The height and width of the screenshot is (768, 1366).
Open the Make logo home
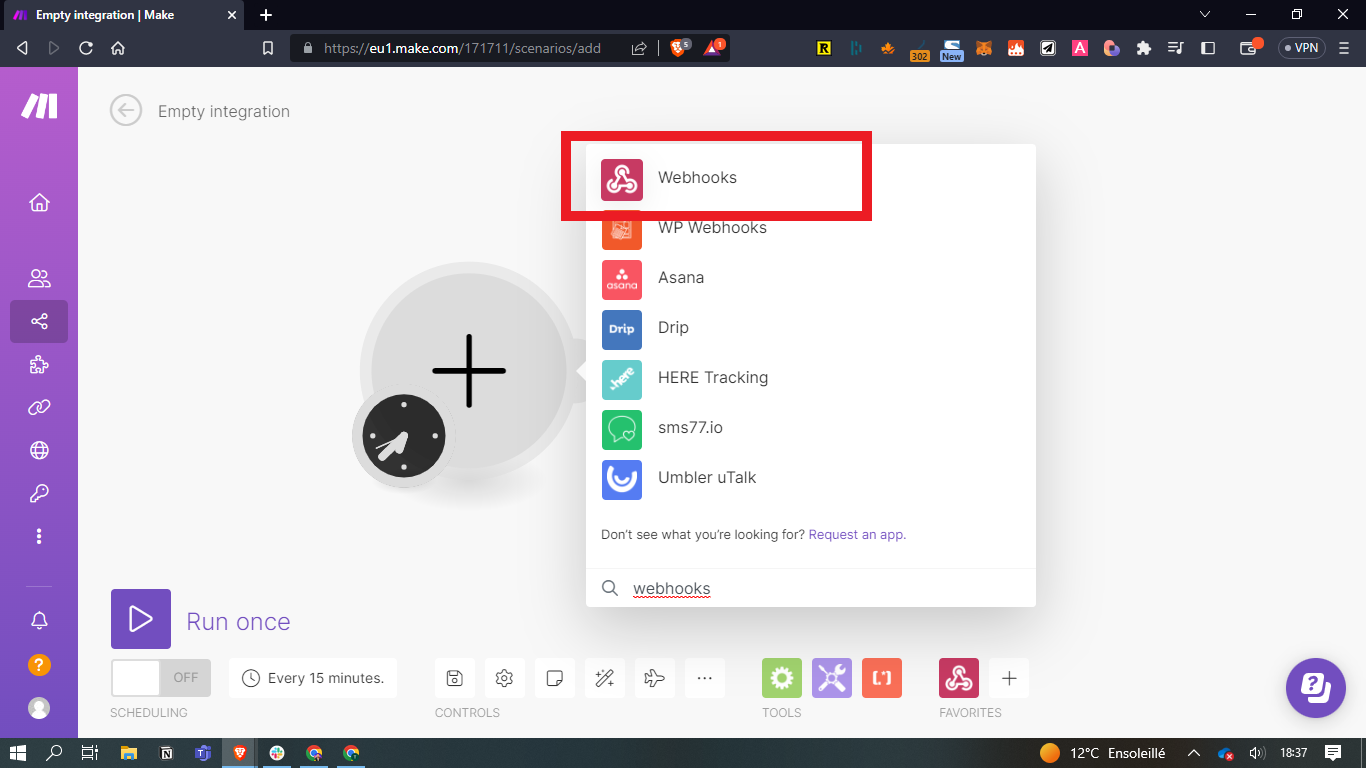pyautogui.click(x=39, y=106)
